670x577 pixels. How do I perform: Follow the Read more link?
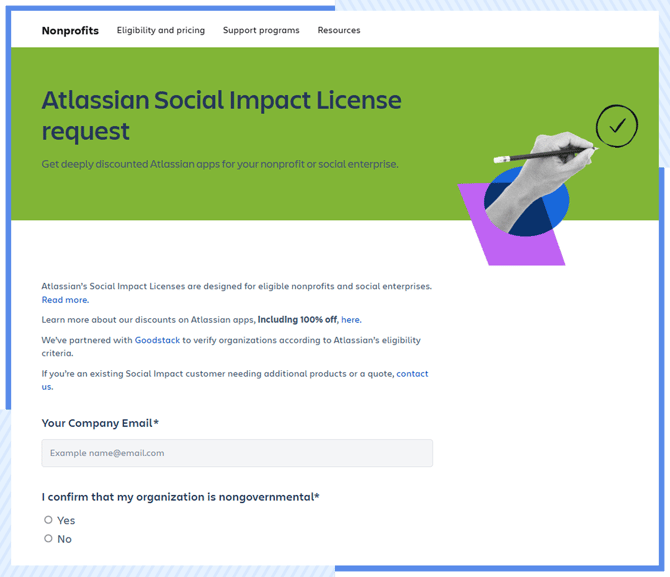point(65,300)
